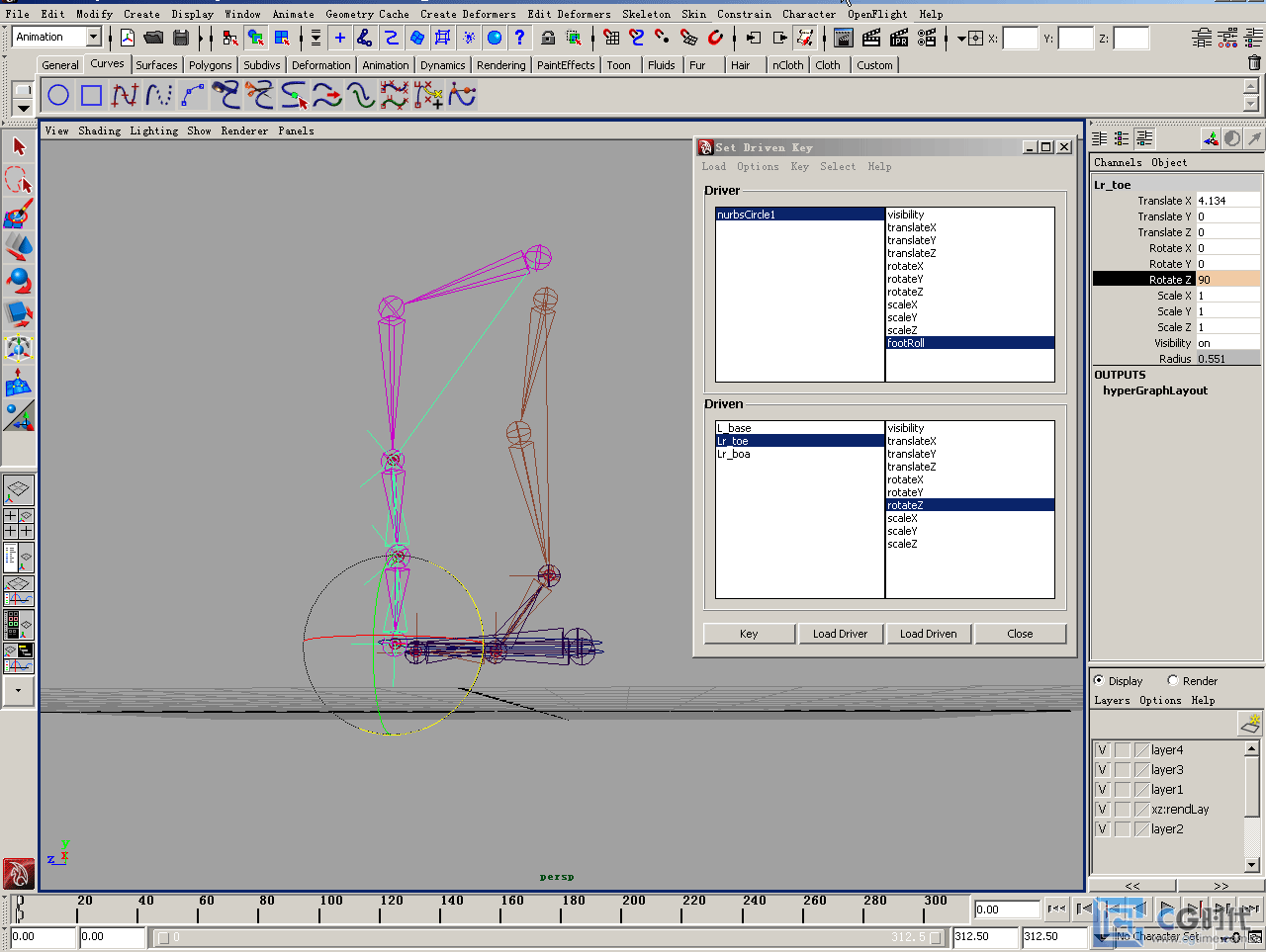This screenshot has height=952, width=1266.
Task: Switch to the Polygons shelf tab
Action: click(211, 65)
